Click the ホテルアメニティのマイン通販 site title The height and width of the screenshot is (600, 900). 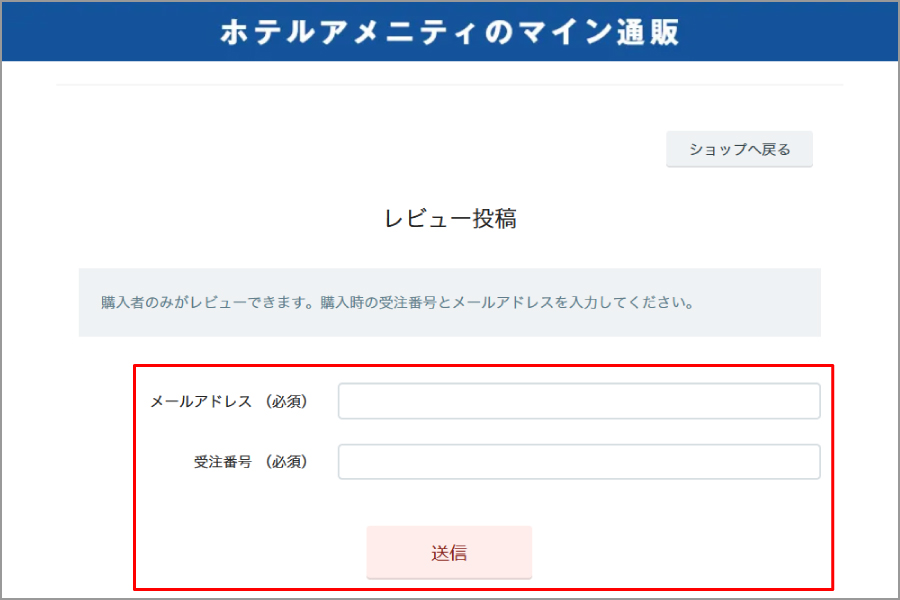pos(449,31)
